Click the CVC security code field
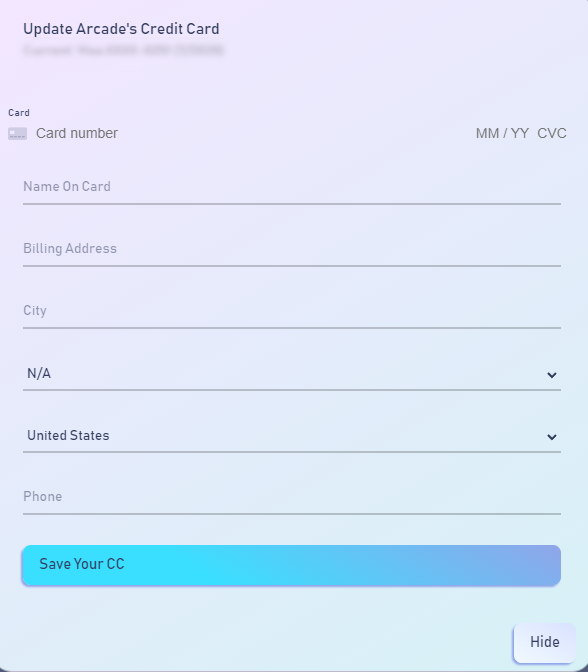The height and width of the screenshot is (672, 588). tap(552, 133)
